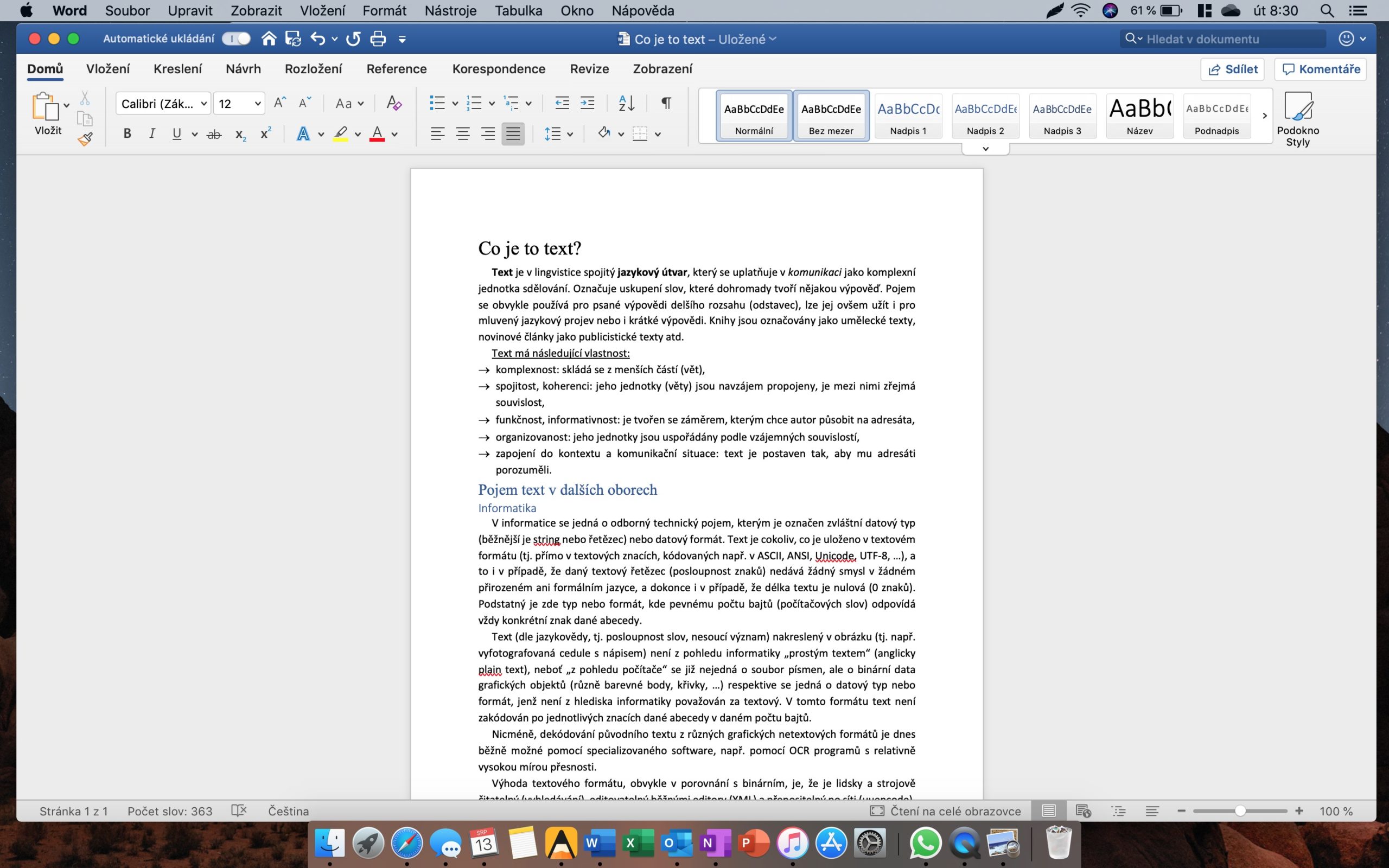1389x868 pixels.
Task: Enable underline formatting
Action: click(177, 133)
